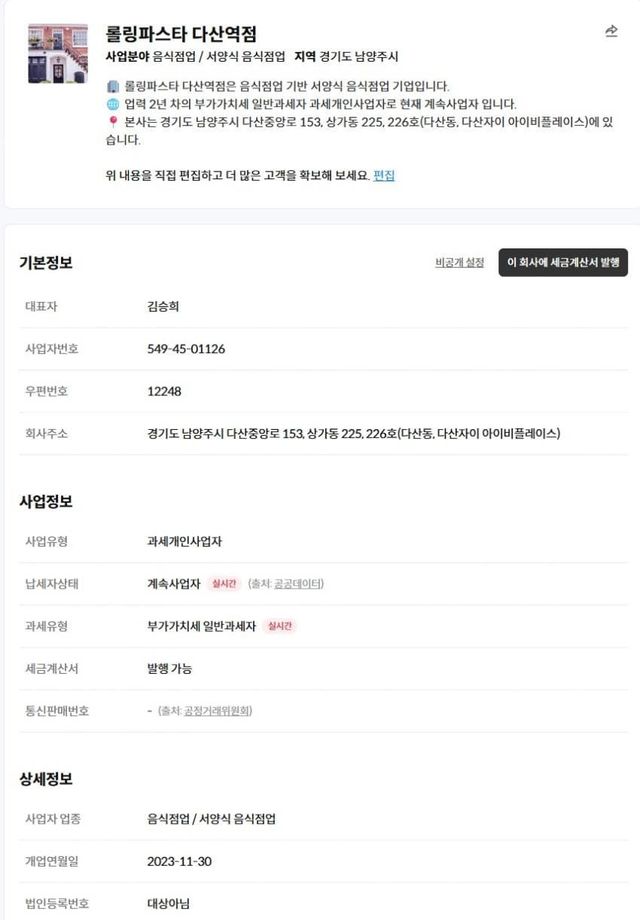640x920 pixels.
Task: Click the 기본정보 section heading
Action: (46, 262)
